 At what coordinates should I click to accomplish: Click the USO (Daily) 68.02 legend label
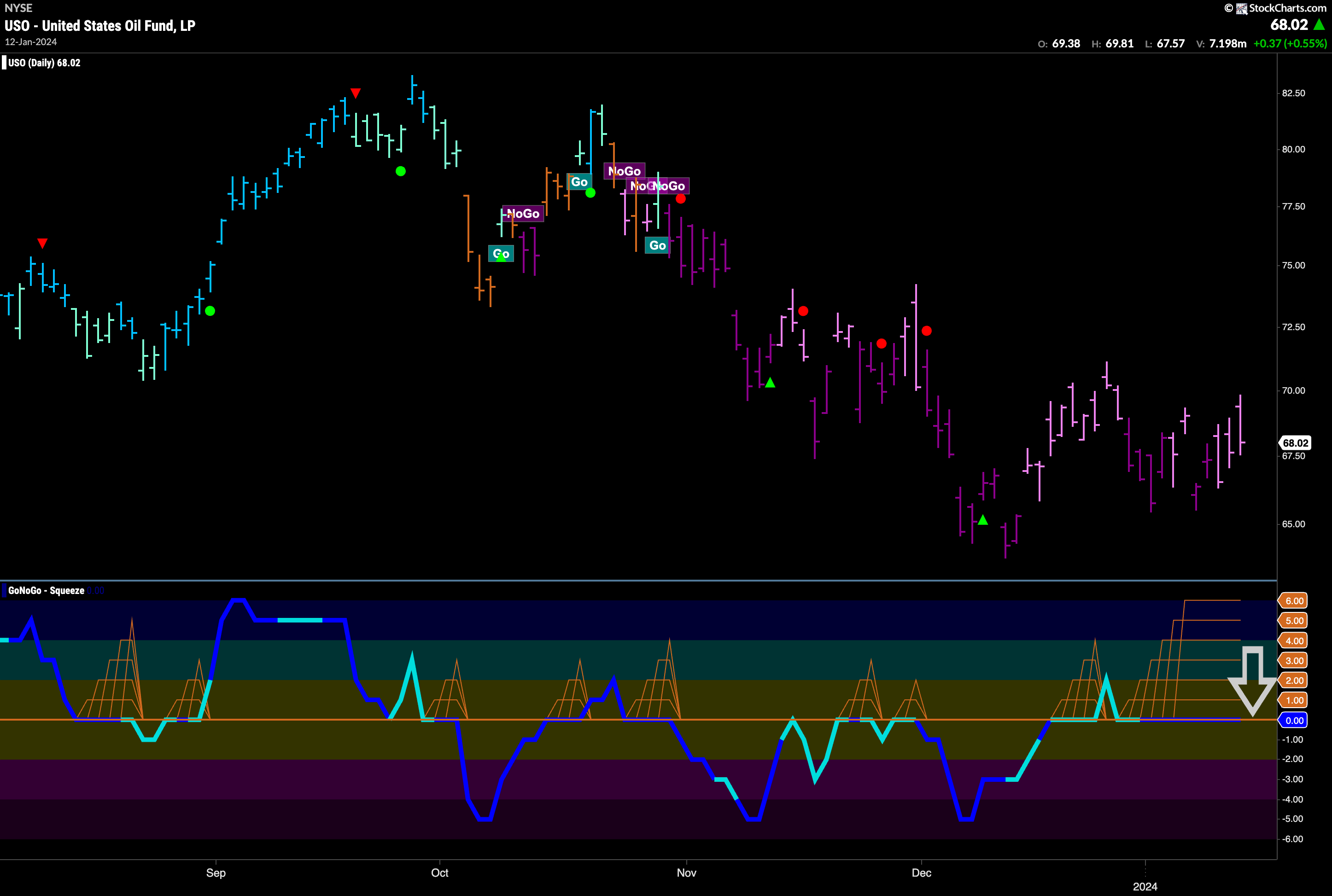[x=44, y=63]
